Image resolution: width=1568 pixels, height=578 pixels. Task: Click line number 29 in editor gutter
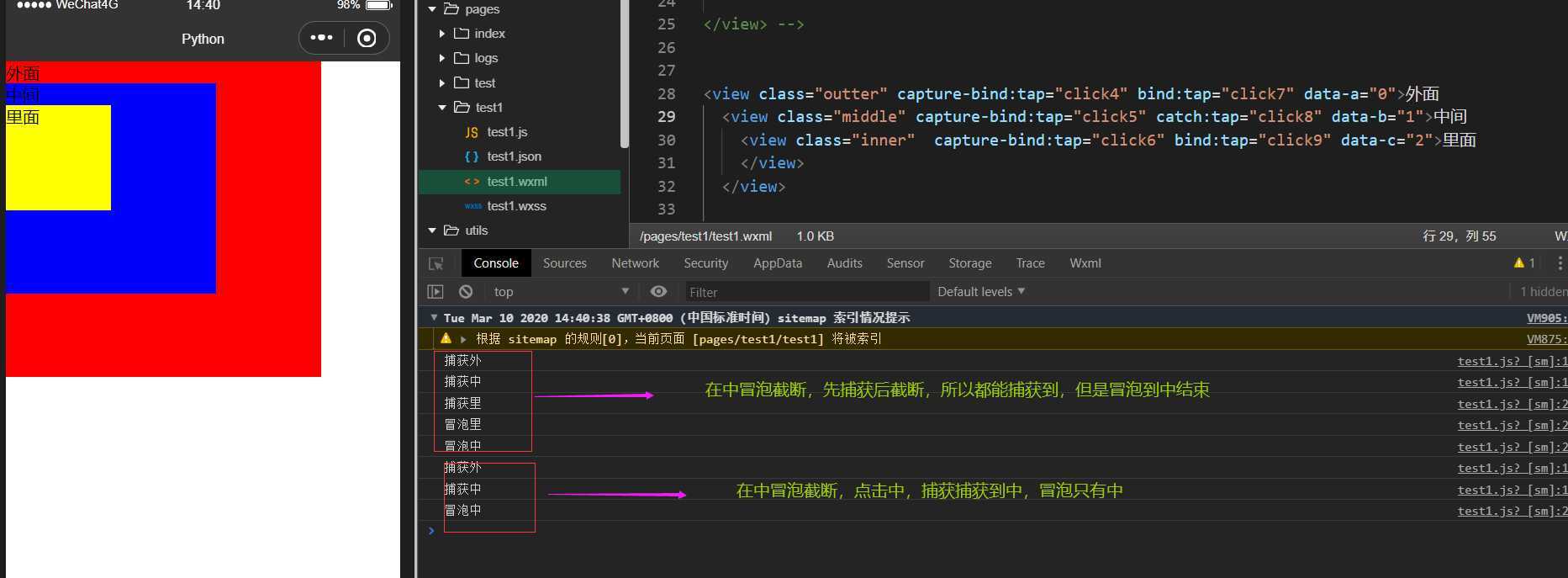coord(667,117)
